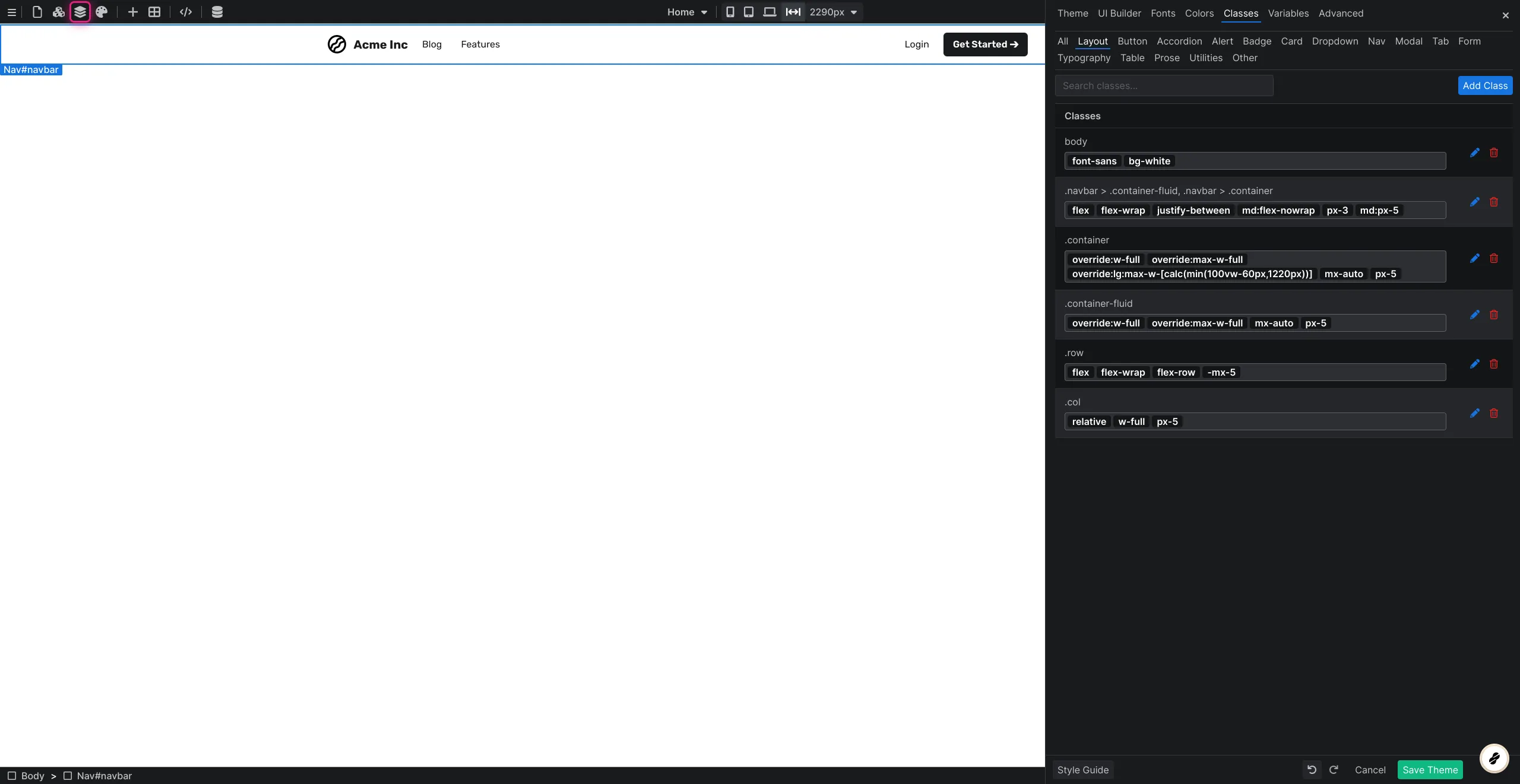This screenshot has width=1520, height=784.
Task: Select the full-width viewport icon
Action: coord(793,12)
